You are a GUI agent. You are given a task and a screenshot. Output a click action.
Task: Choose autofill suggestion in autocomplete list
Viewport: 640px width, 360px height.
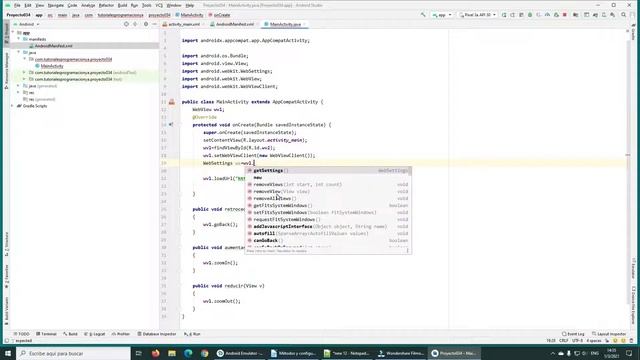pos(328,233)
